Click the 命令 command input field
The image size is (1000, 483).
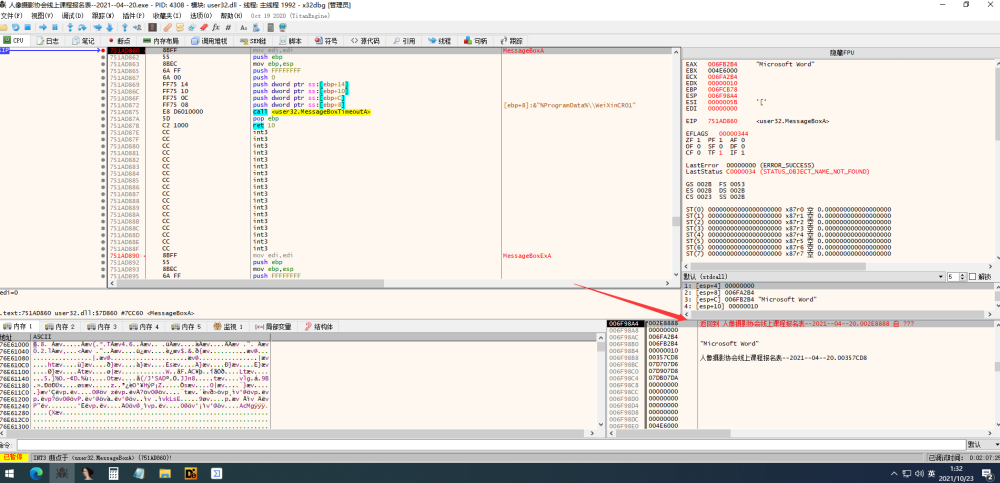tap(490, 444)
